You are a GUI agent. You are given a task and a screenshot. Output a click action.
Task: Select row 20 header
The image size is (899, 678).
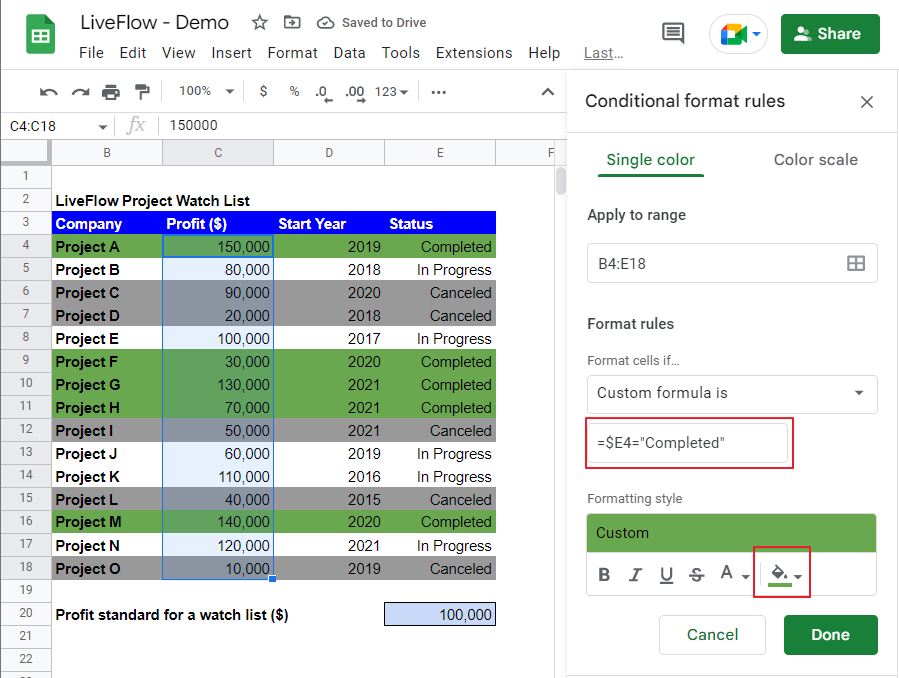click(x=26, y=613)
